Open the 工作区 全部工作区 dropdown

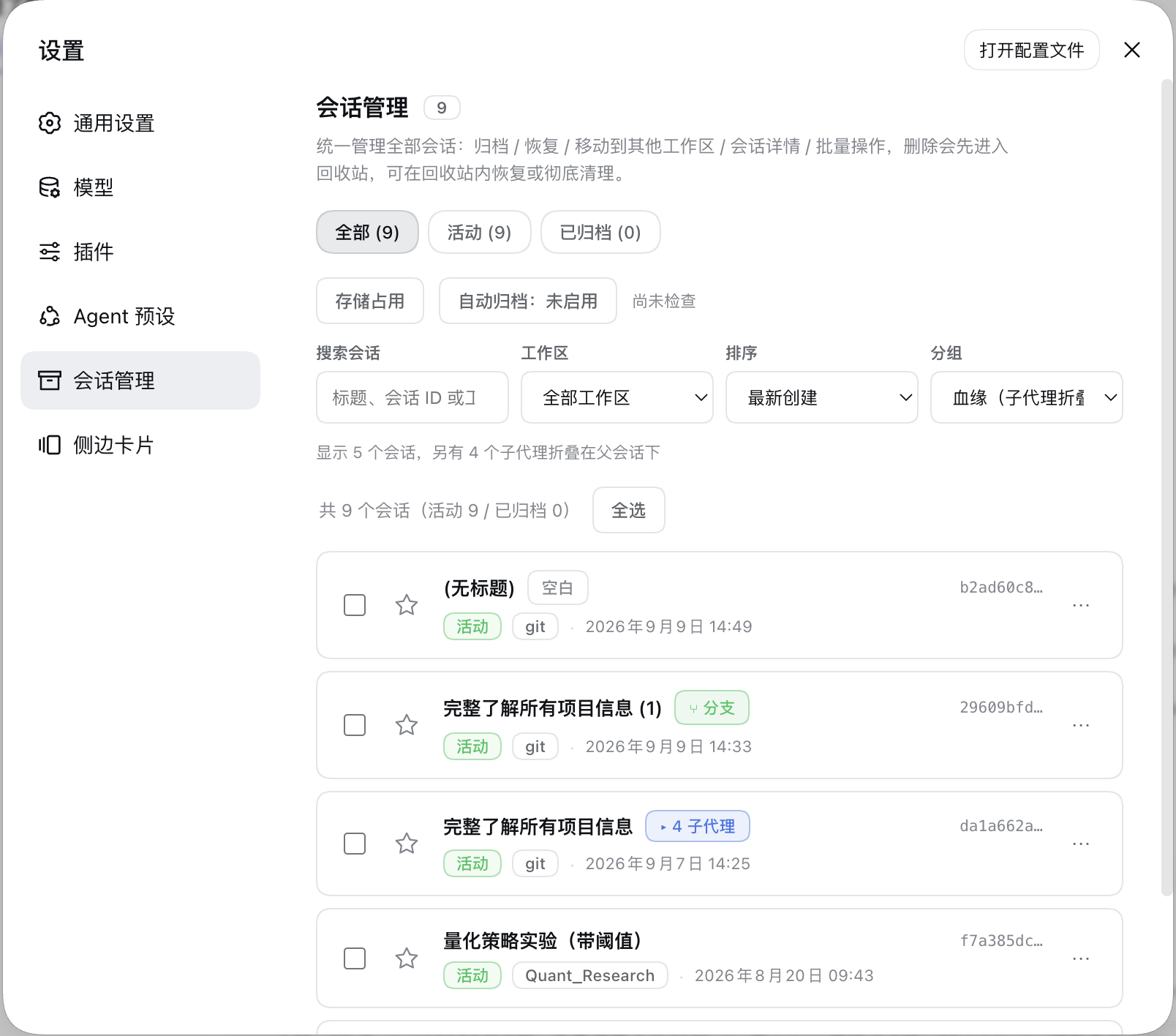pyautogui.click(x=617, y=397)
